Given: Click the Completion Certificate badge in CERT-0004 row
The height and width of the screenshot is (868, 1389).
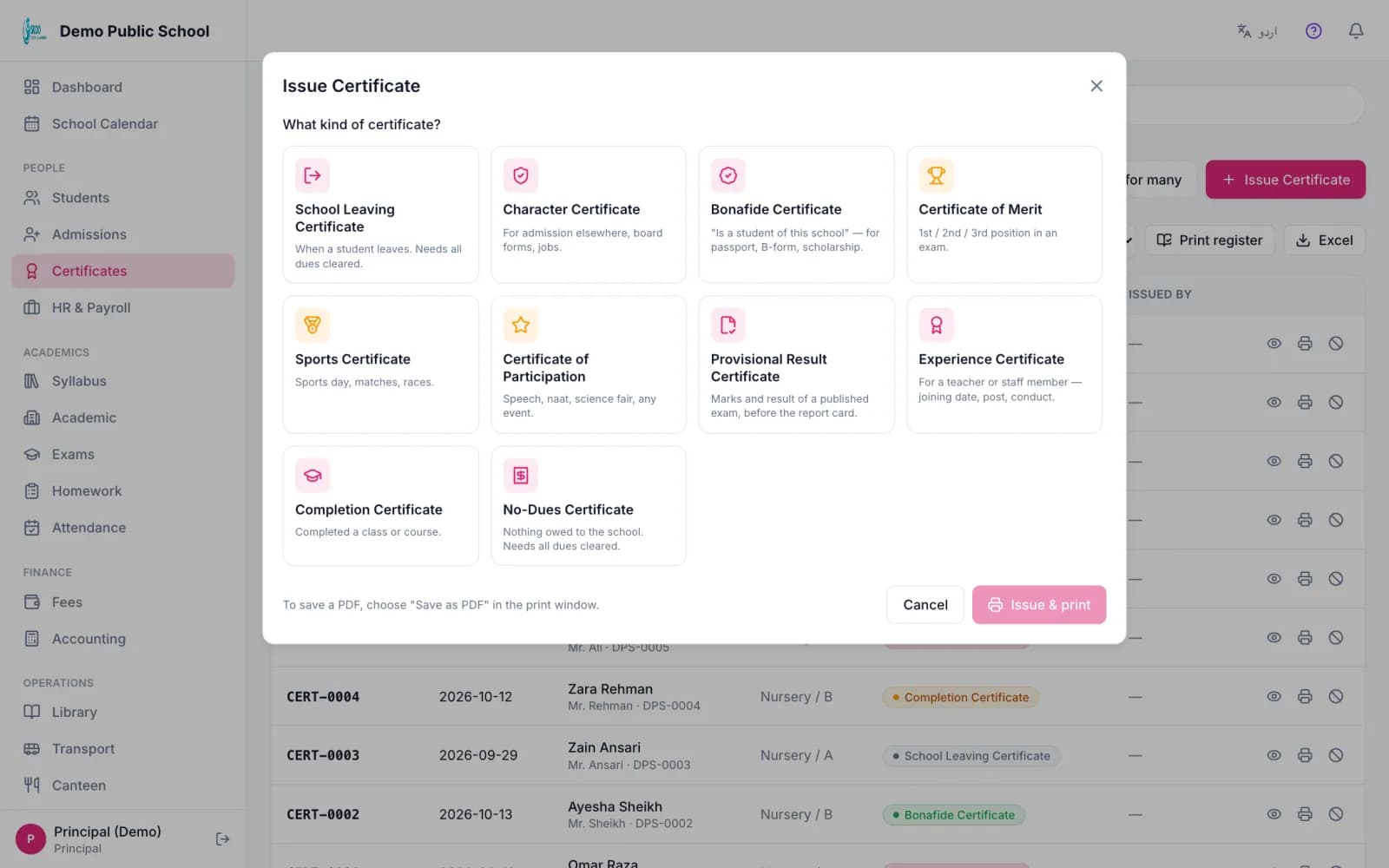Looking at the screenshot, I should tap(961, 697).
